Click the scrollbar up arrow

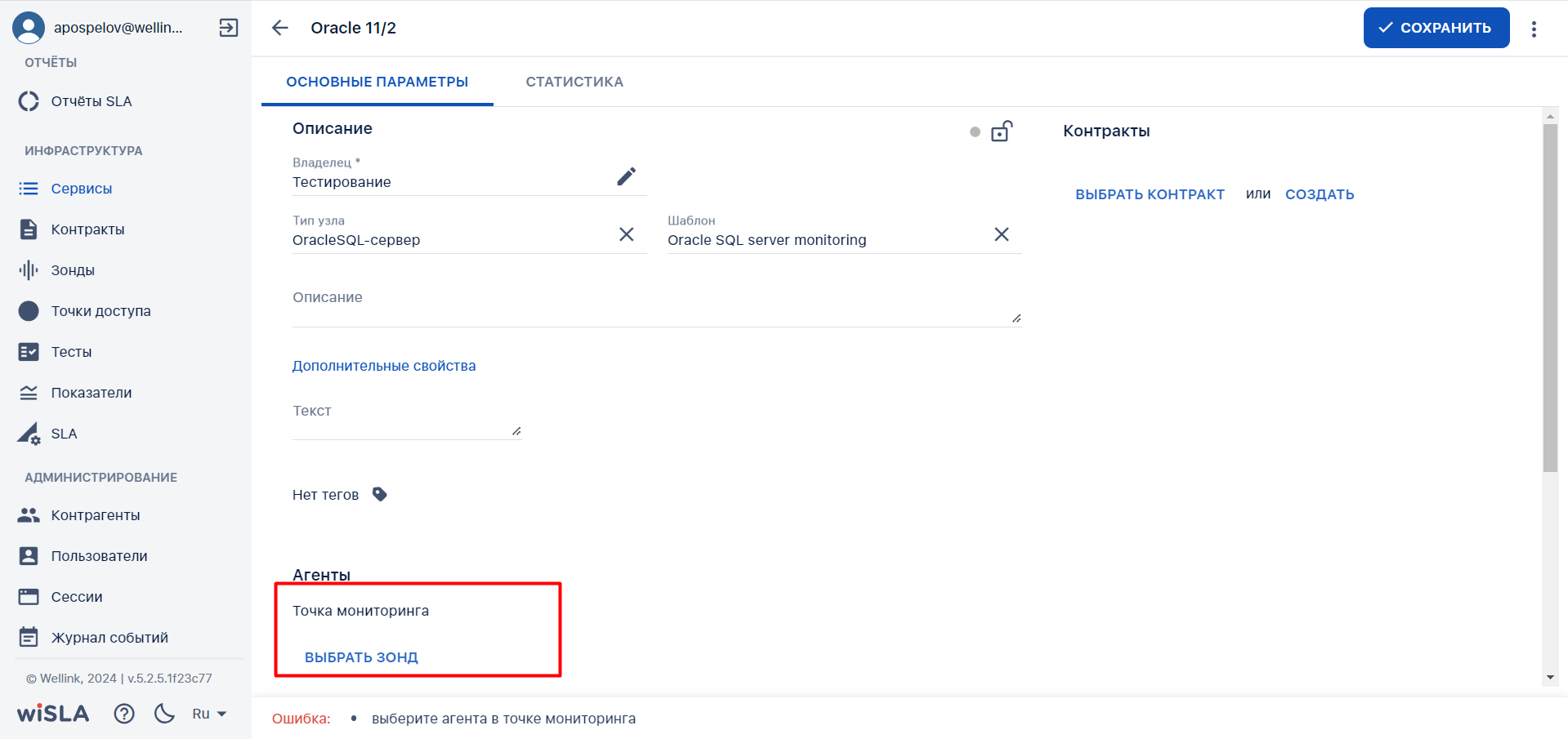(1550, 116)
